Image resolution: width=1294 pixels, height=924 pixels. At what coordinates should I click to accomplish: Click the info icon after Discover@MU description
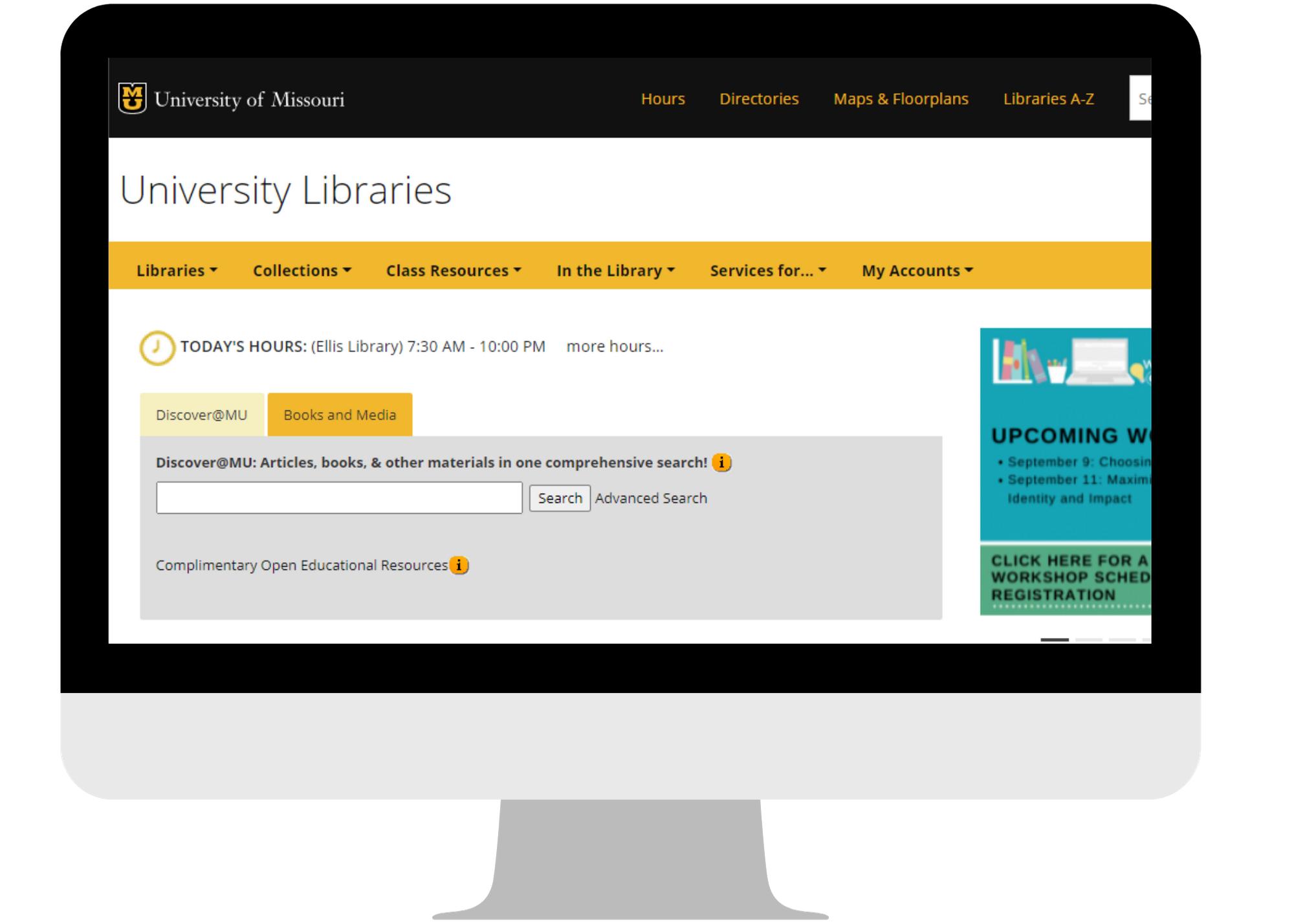click(721, 463)
